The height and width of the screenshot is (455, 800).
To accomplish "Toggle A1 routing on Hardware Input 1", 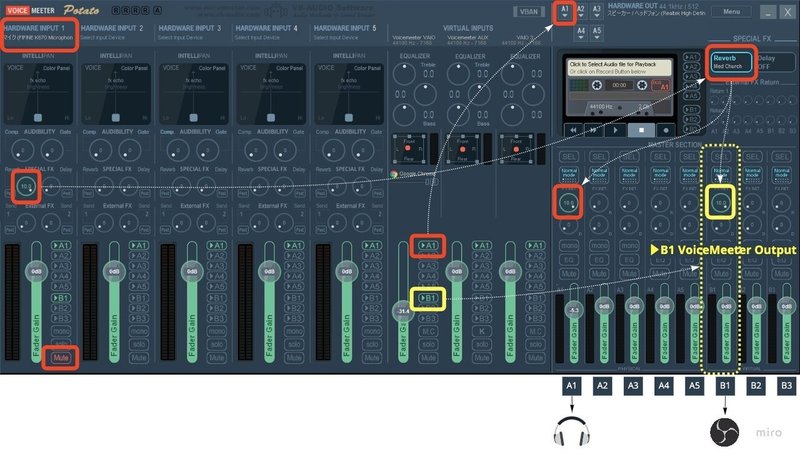I will [x=61, y=245].
